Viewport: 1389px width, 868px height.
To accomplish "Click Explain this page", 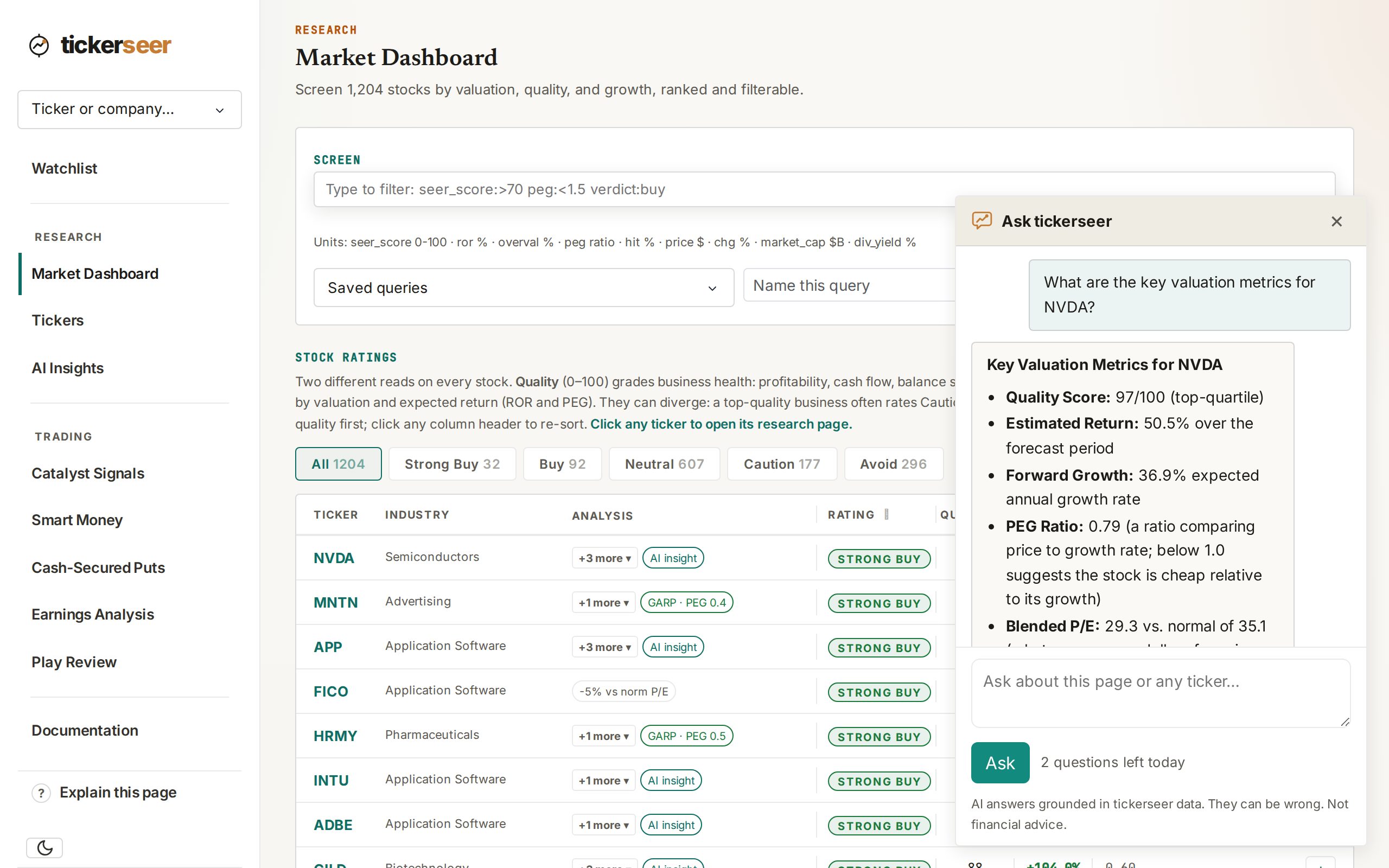I will 118,793.
